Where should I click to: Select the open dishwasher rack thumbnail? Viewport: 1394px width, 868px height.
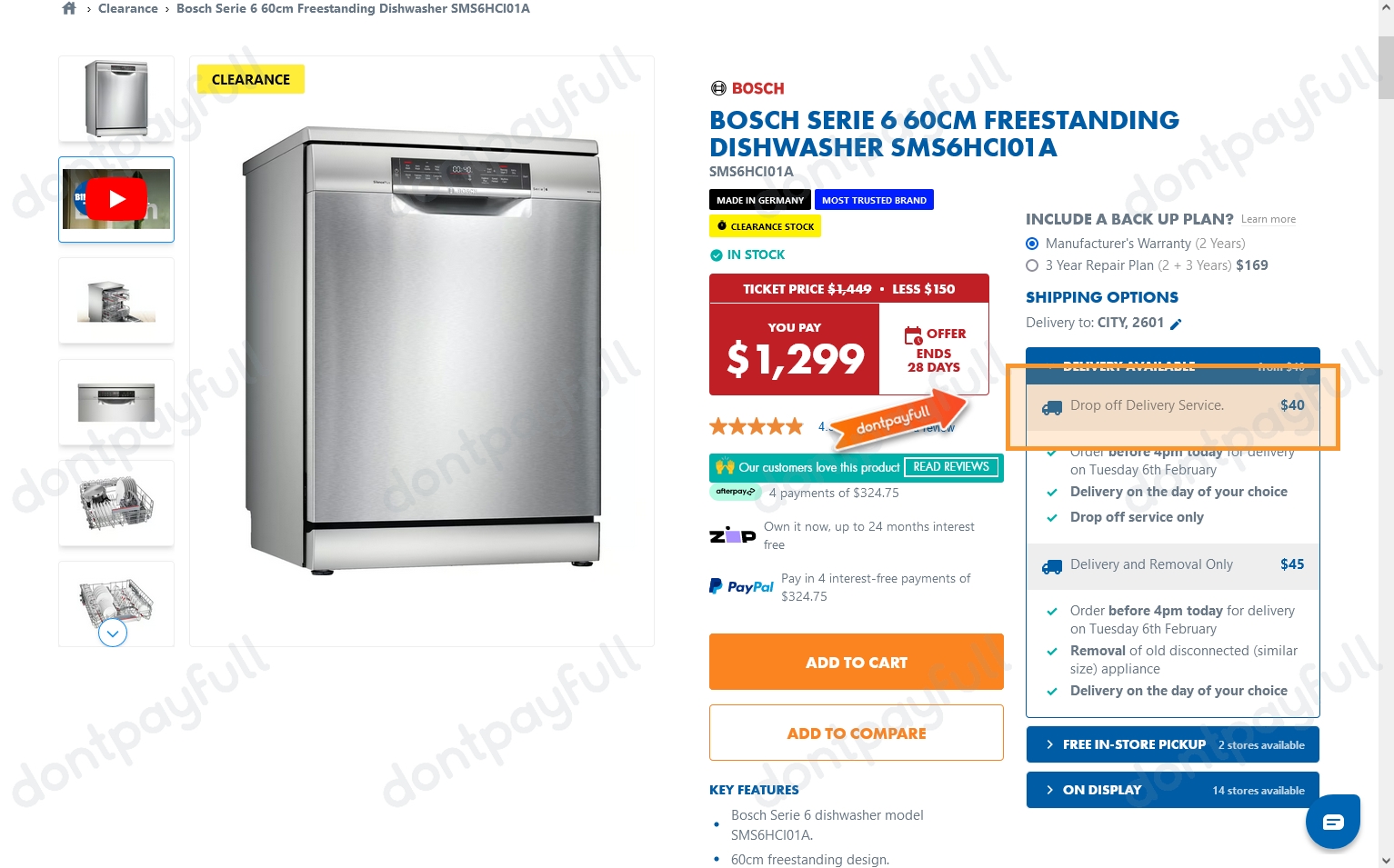(116, 301)
